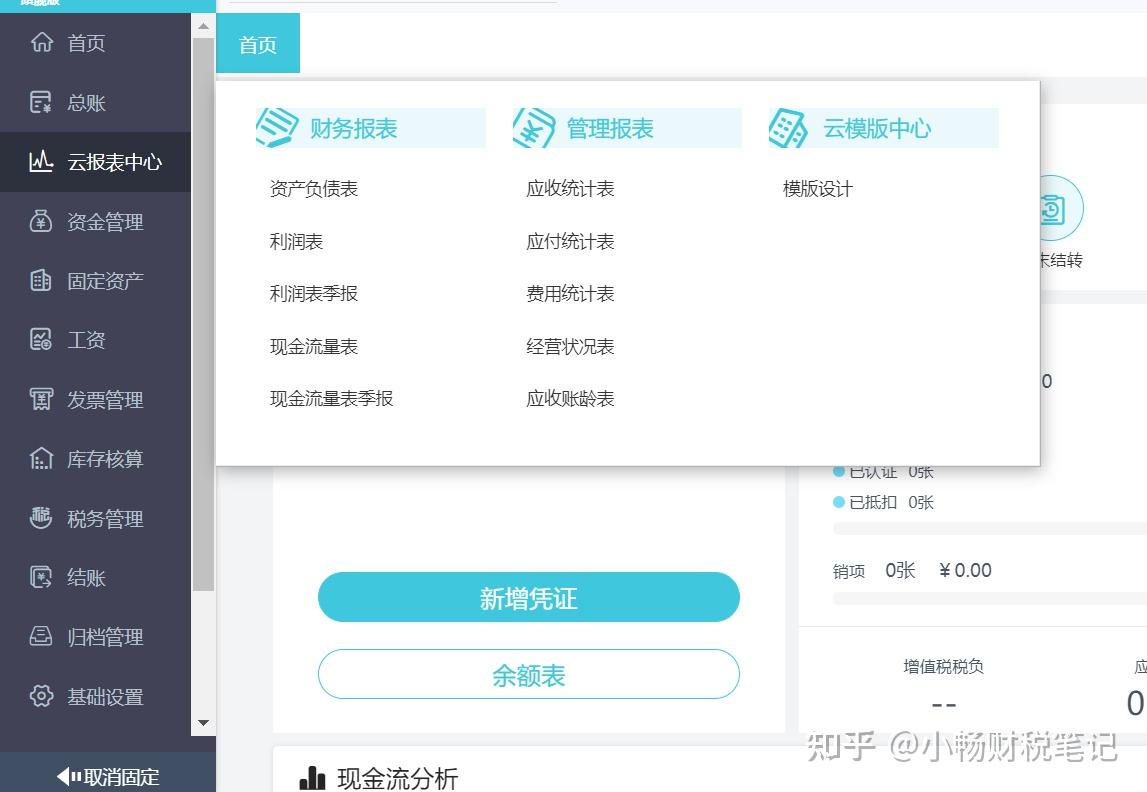Select the 现金流量表季报 menu entry
Screen dimensions: 1147x792
[331, 399]
